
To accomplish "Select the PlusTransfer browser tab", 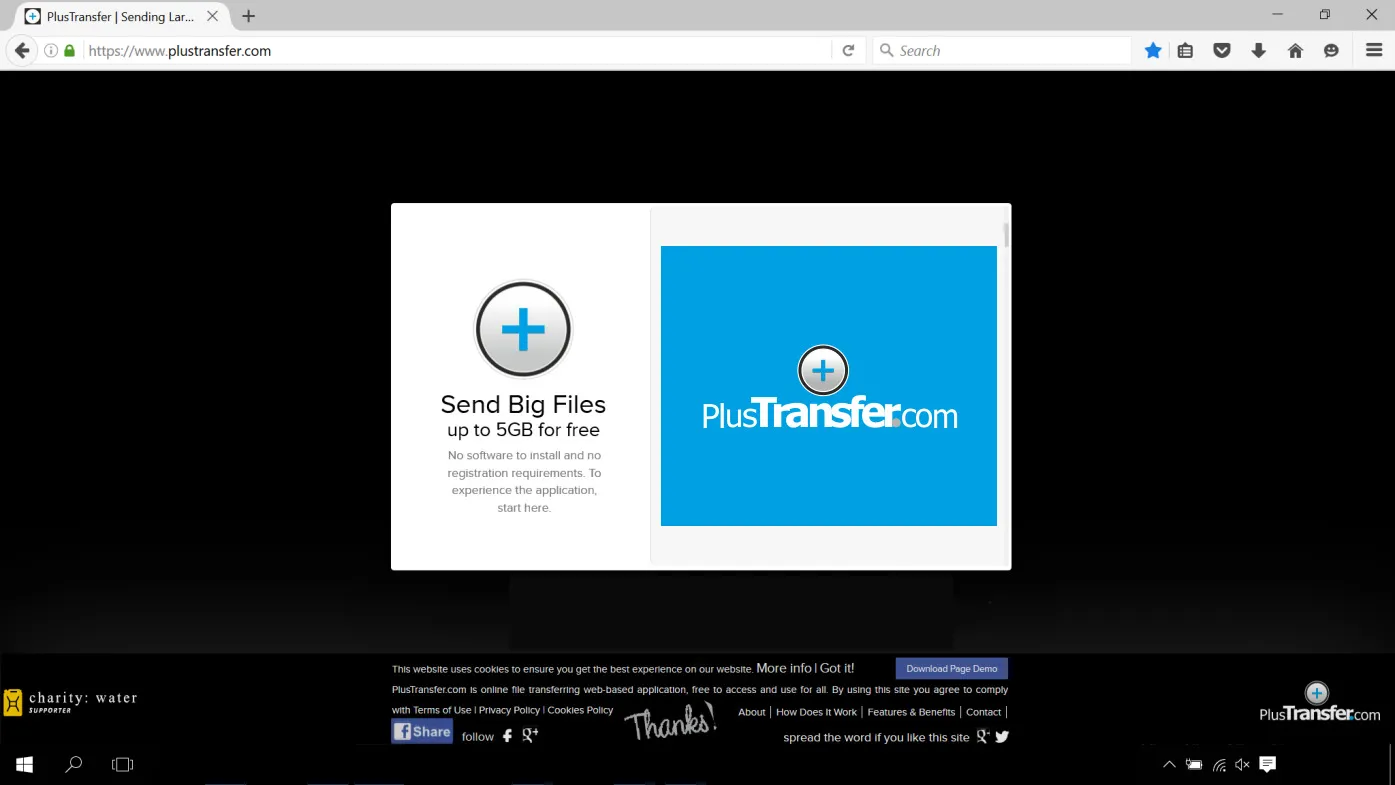I will [115, 16].
